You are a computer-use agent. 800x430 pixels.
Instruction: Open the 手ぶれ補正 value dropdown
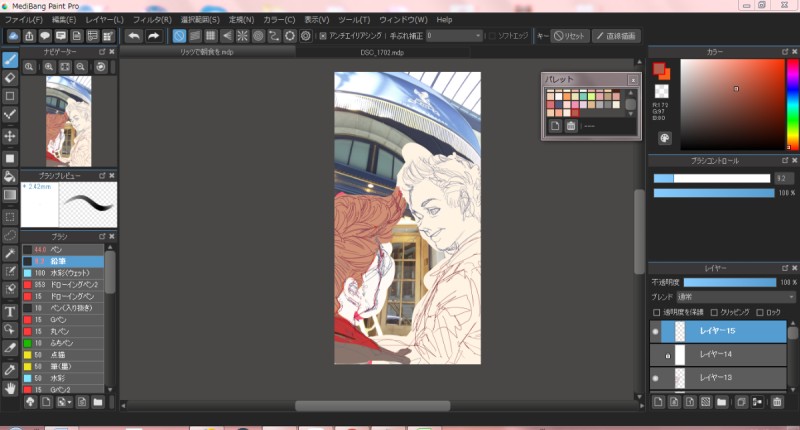coord(454,36)
